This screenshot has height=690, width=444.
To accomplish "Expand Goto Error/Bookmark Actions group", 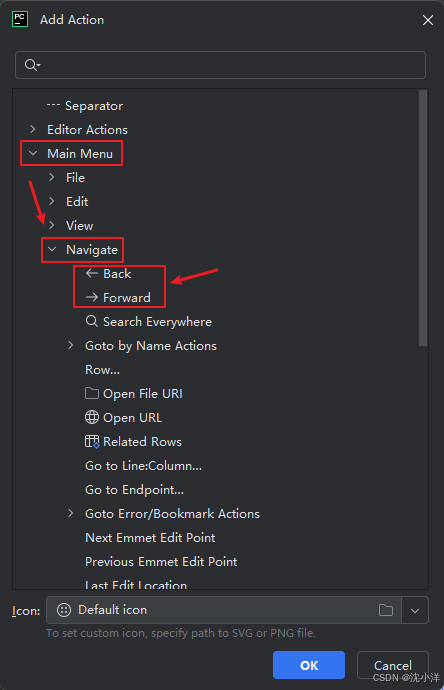I will (x=71, y=514).
